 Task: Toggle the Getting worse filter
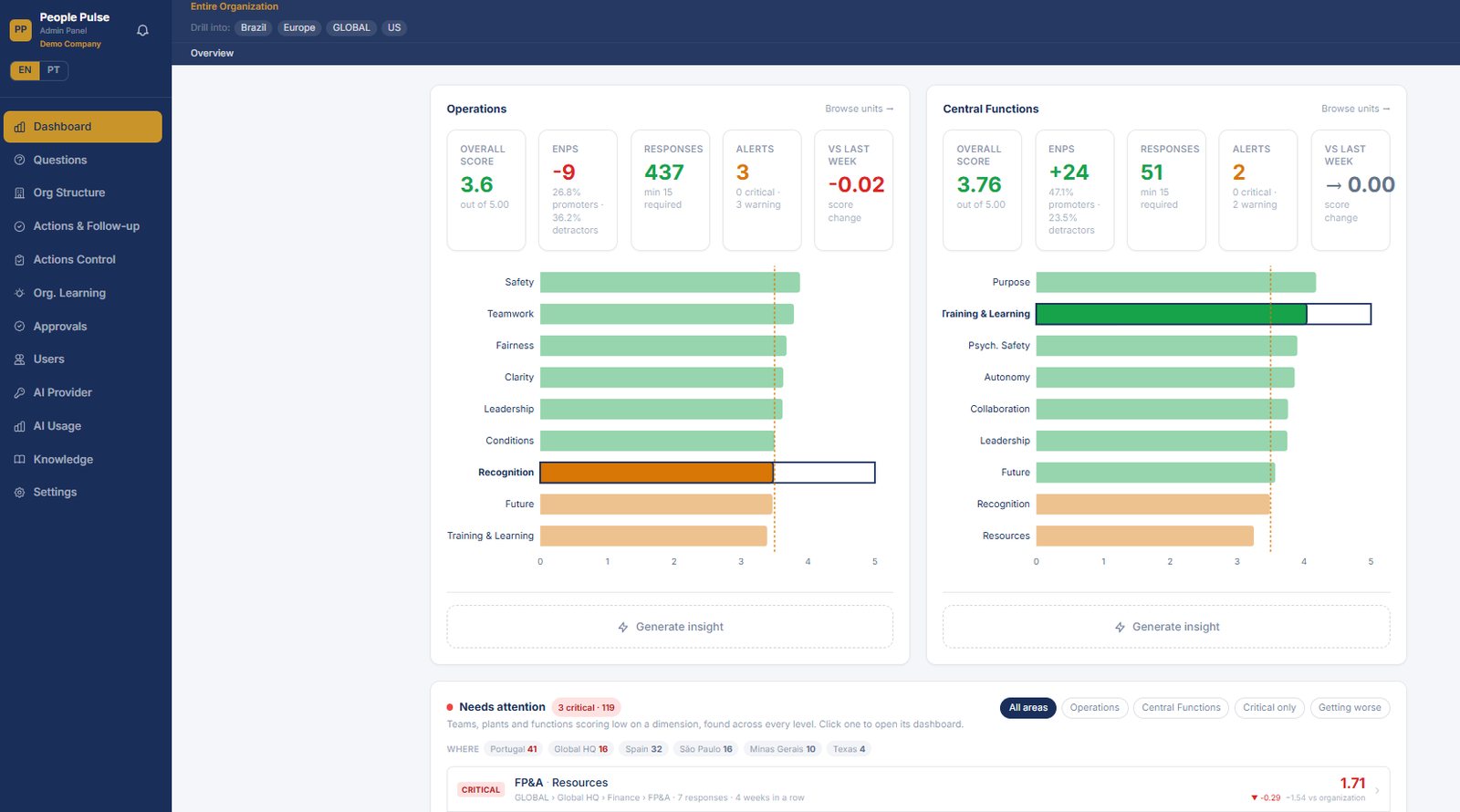click(x=1350, y=708)
